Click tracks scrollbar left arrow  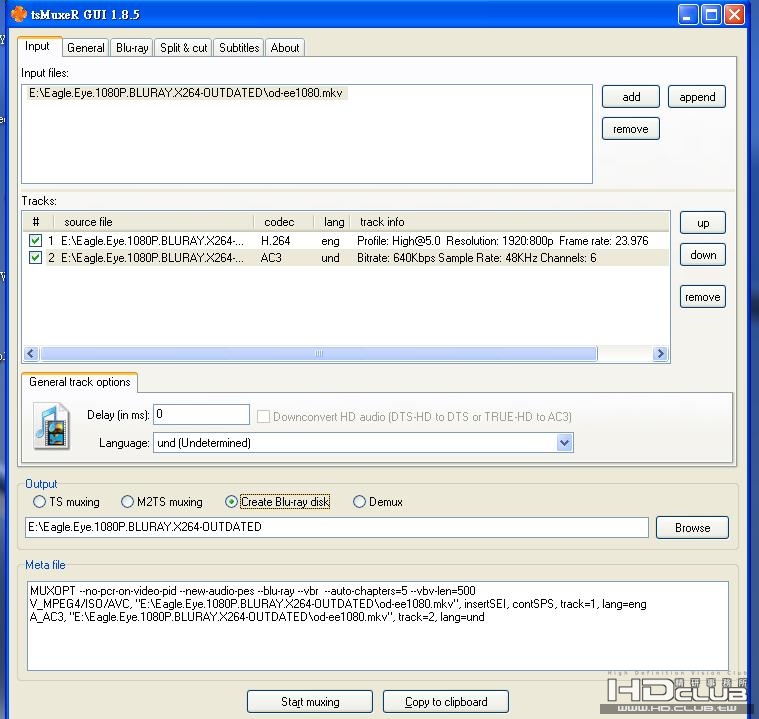point(31,353)
